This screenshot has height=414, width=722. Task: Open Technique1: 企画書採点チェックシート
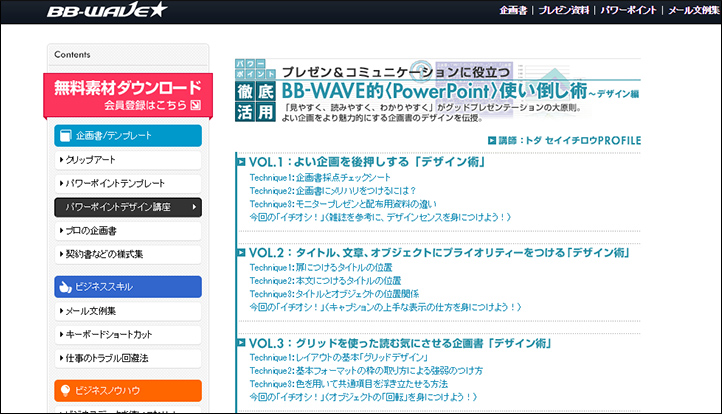coord(320,177)
